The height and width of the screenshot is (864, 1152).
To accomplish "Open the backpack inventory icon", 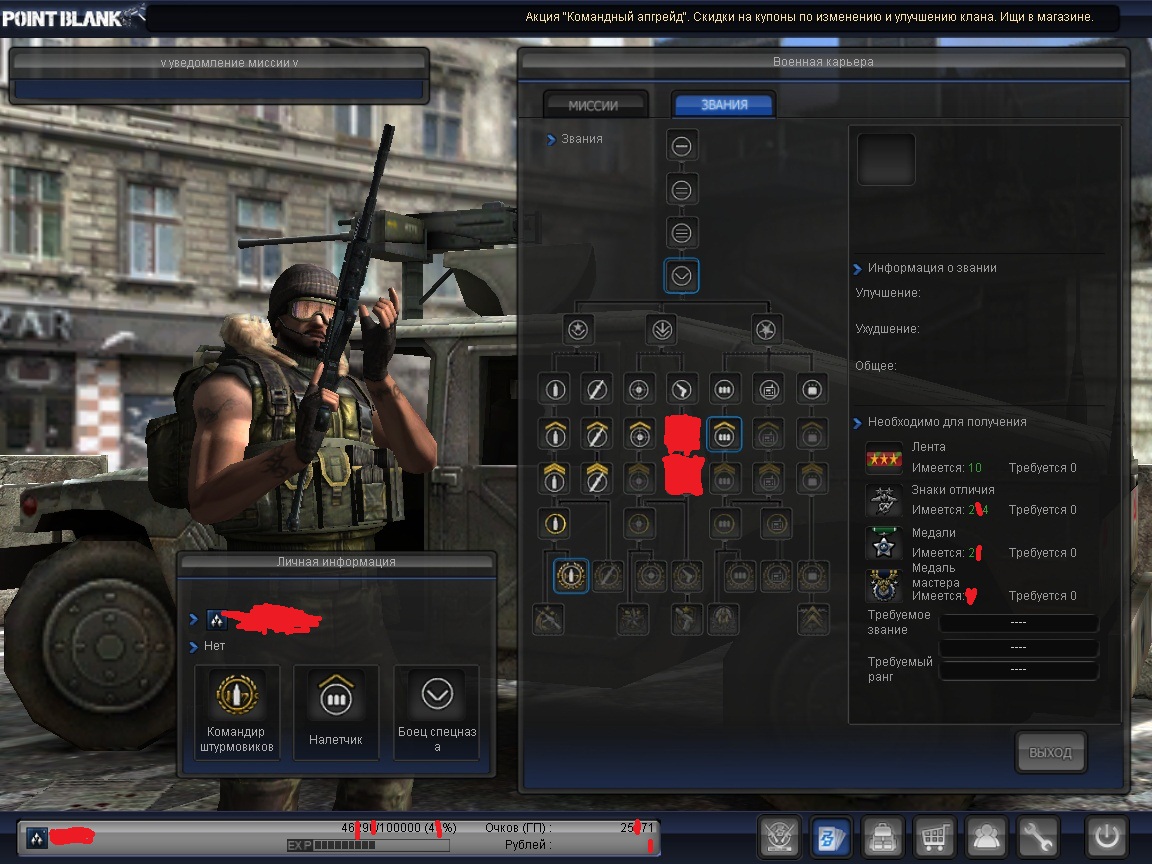I will [883, 836].
